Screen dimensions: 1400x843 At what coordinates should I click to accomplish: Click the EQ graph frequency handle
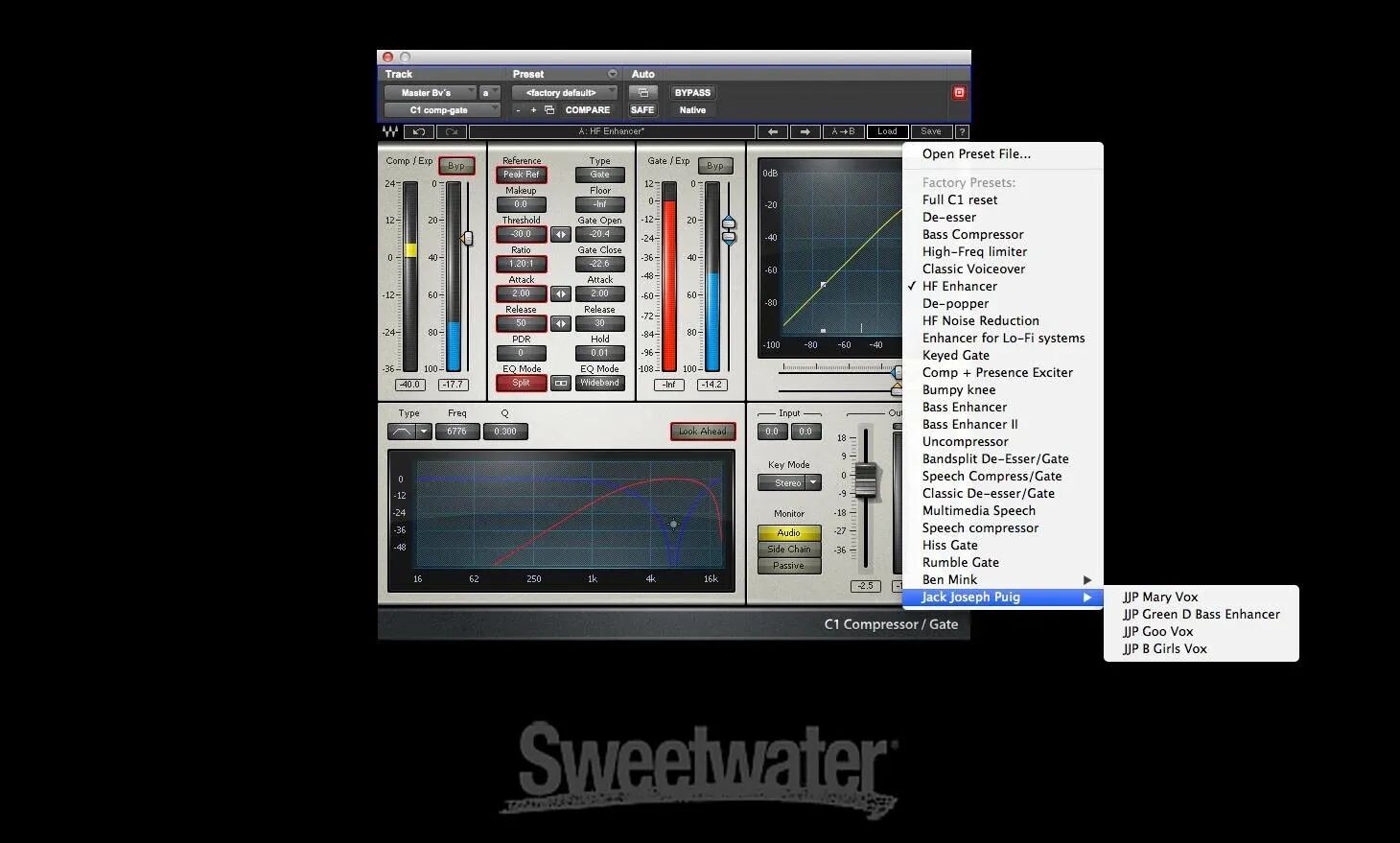tap(673, 524)
